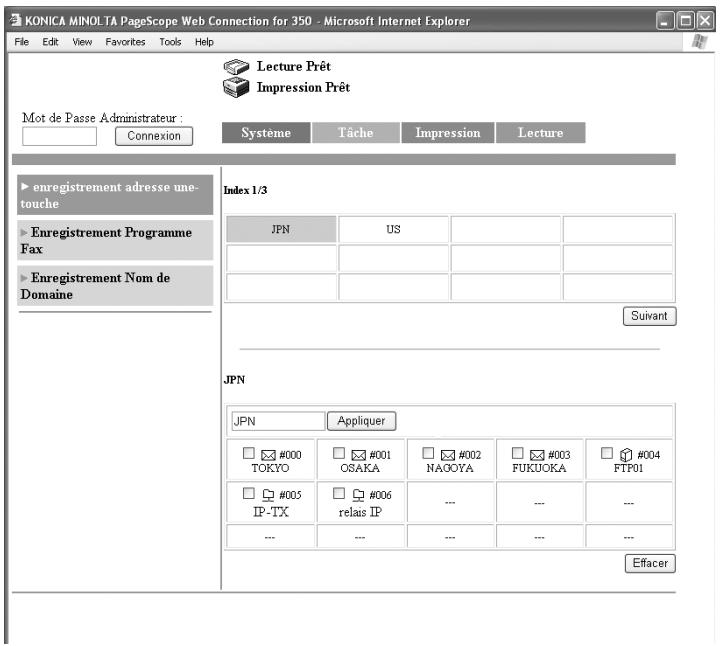Click the Internet Explorer title bar page icon

coord(16,20)
